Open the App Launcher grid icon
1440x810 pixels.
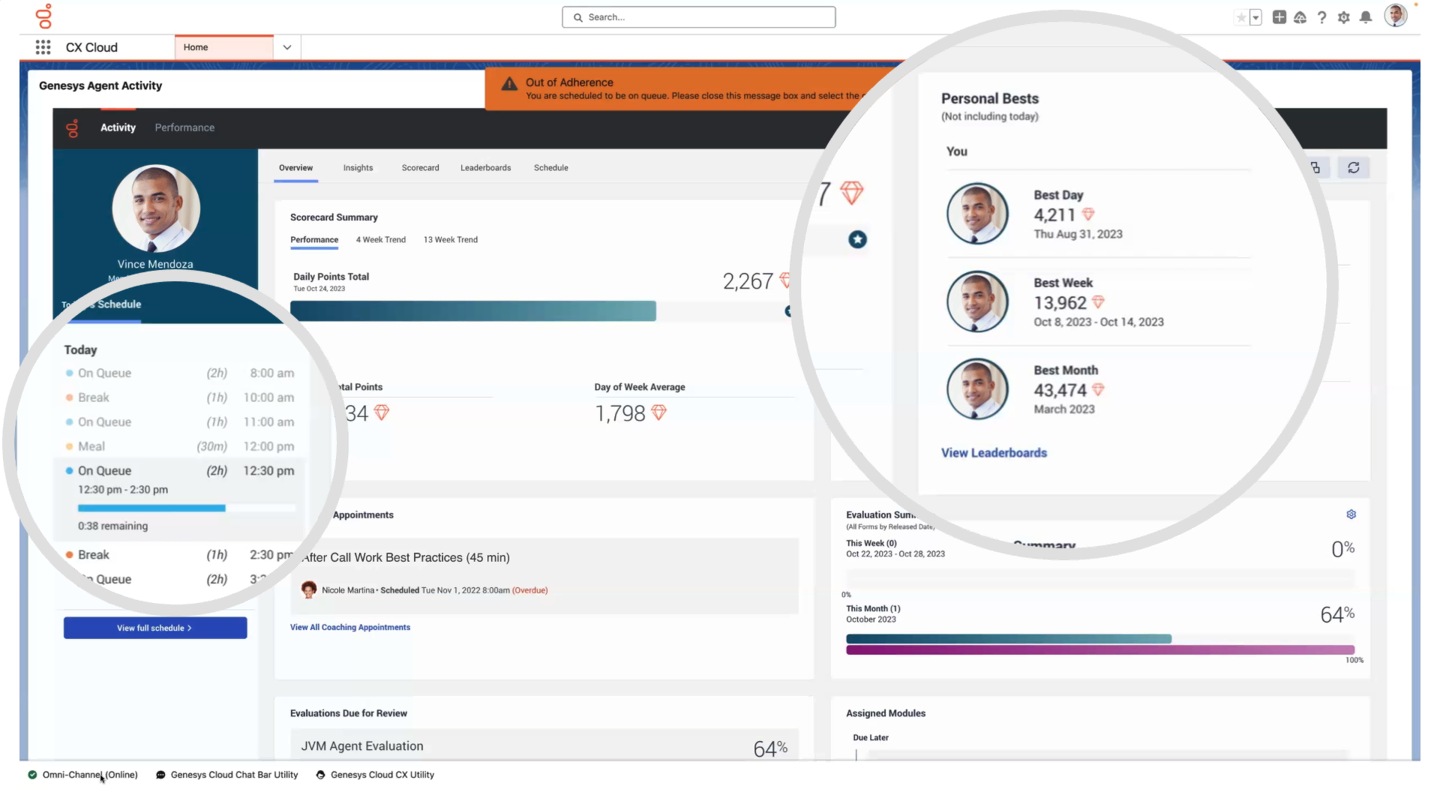pyautogui.click(x=43, y=47)
